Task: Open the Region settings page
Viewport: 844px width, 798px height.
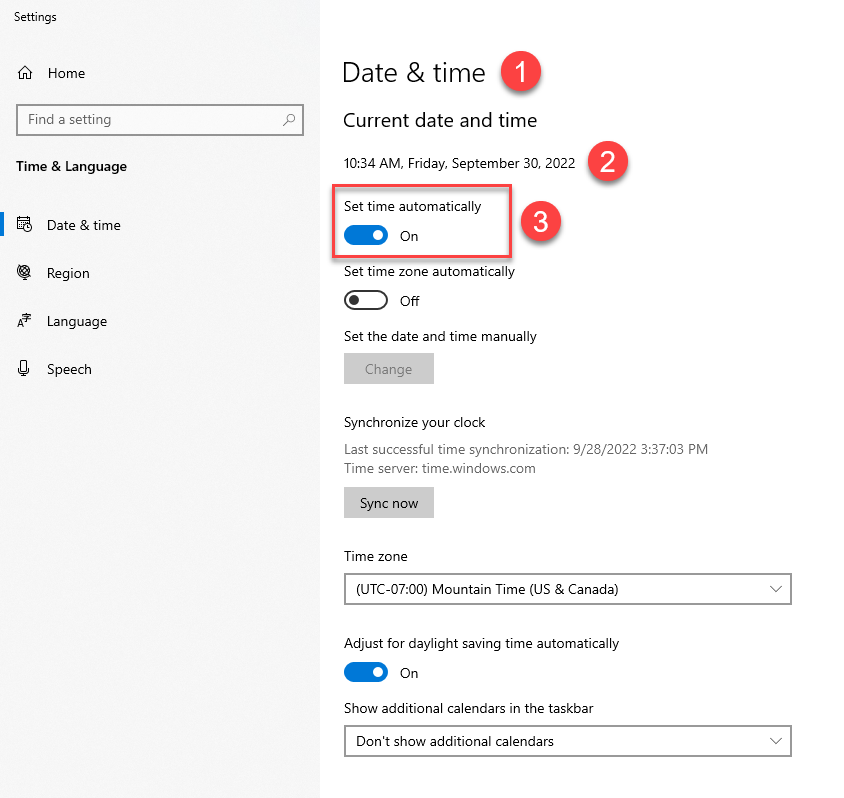Action: (x=68, y=273)
